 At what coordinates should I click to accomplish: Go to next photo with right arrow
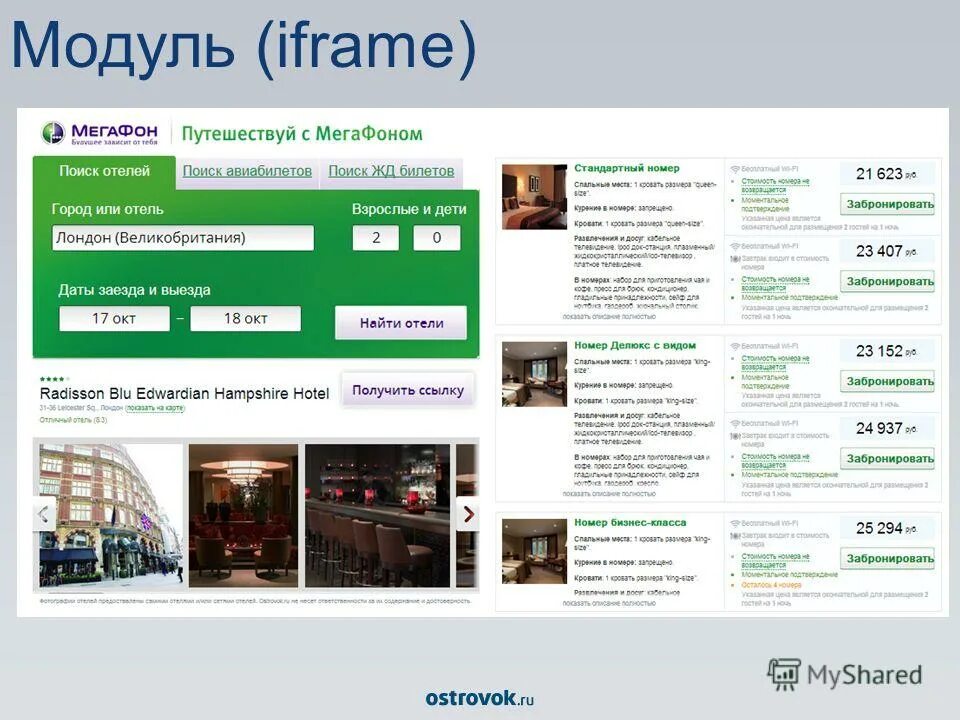pyautogui.click(x=468, y=514)
